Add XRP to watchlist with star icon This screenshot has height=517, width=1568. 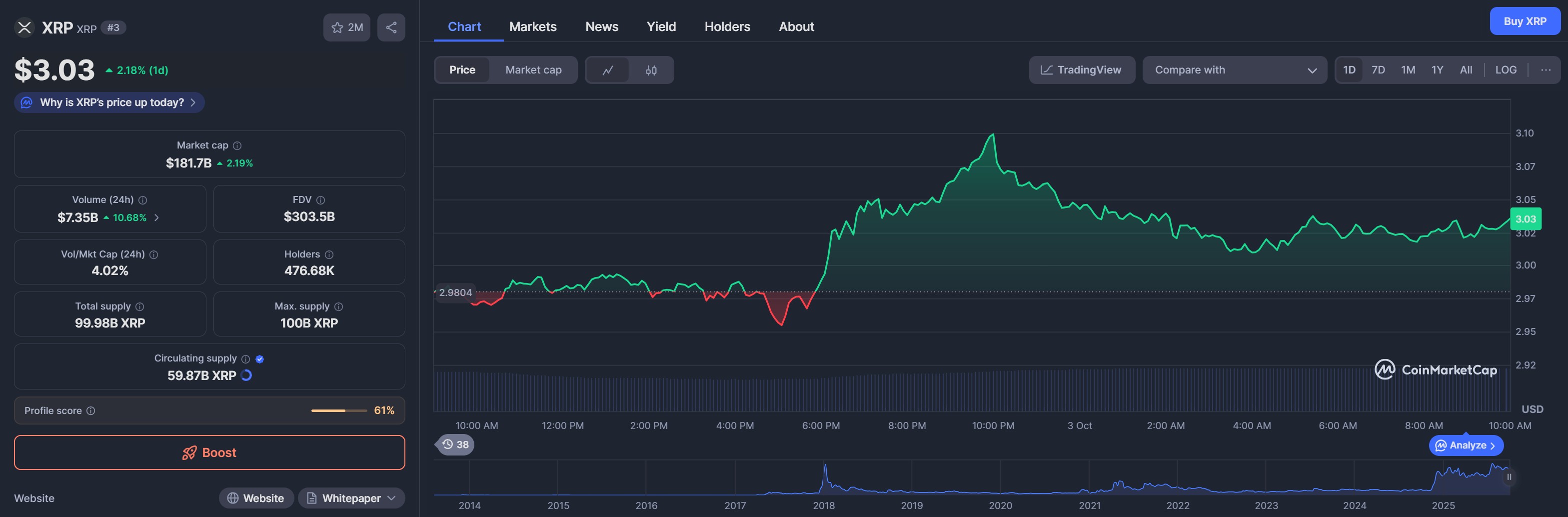click(x=346, y=27)
